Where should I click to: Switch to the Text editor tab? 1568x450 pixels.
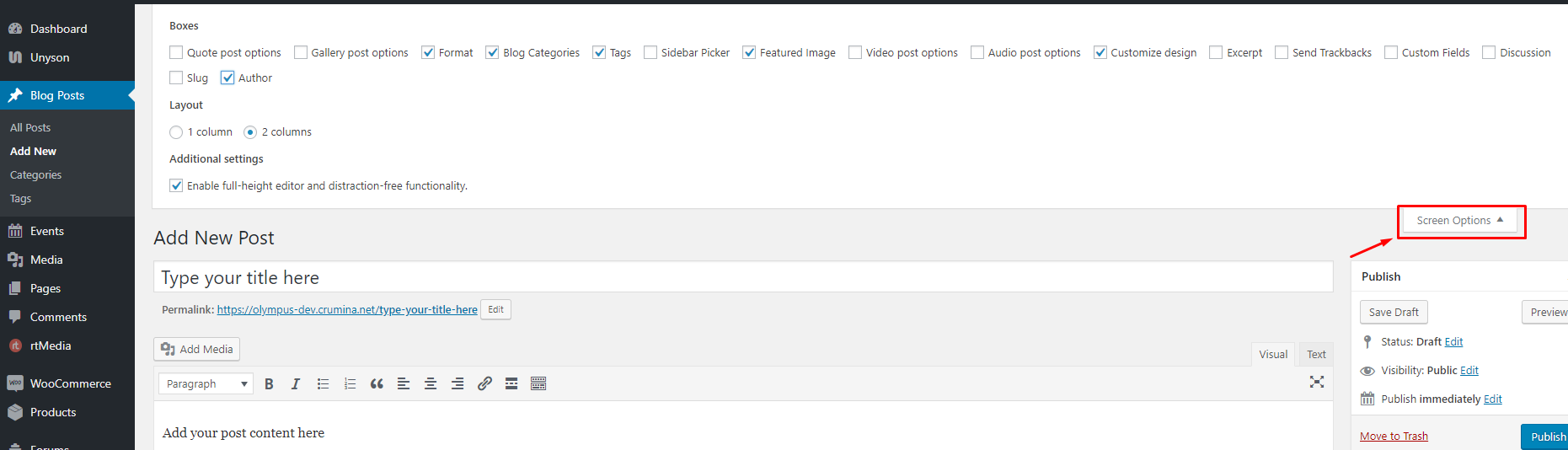tap(1316, 355)
